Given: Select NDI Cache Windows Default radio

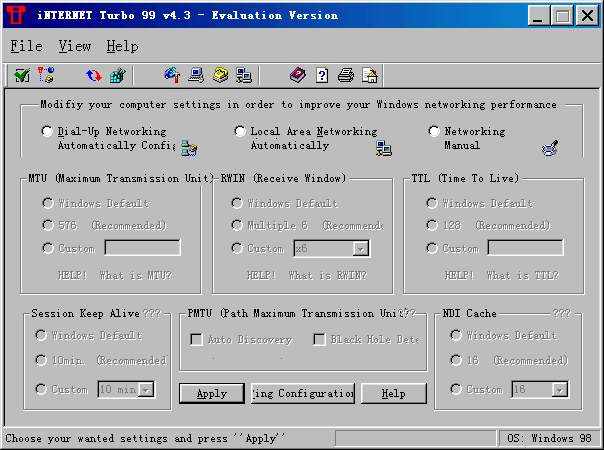Looking at the screenshot, I should [456, 335].
